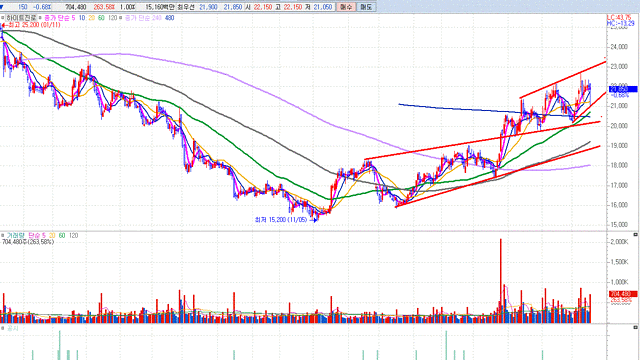Screen dimensions: 640x360
Task: Select the 120 volume average legend
Action: pyautogui.click(x=73, y=236)
